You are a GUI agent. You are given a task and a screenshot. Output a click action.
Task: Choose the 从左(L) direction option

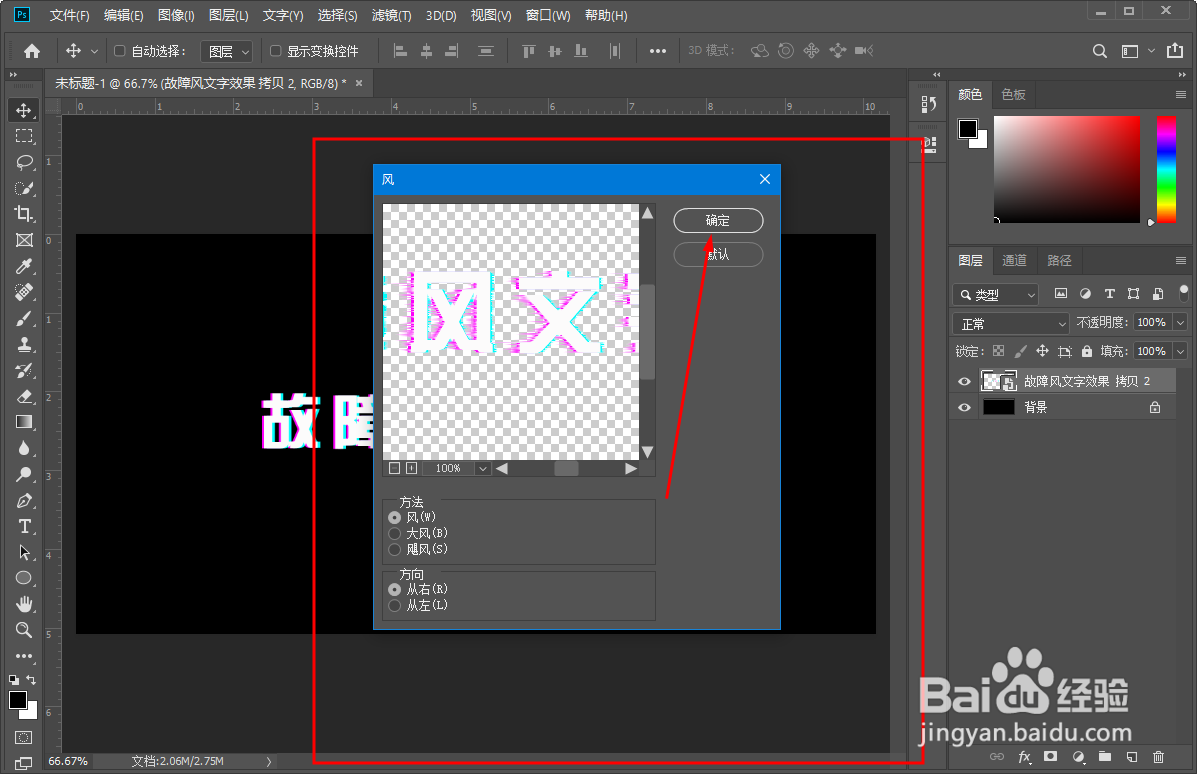click(x=395, y=605)
